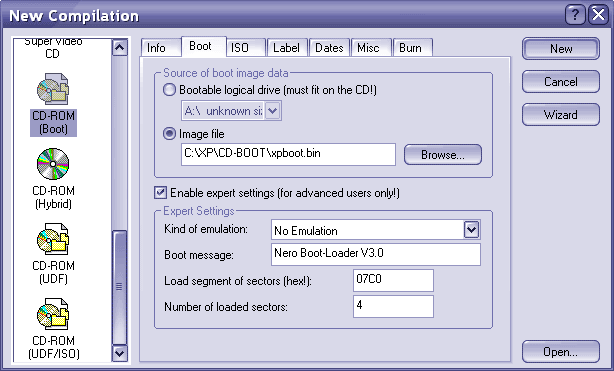Switch to the Info tab
614x371 pixels.
point(161,48)
